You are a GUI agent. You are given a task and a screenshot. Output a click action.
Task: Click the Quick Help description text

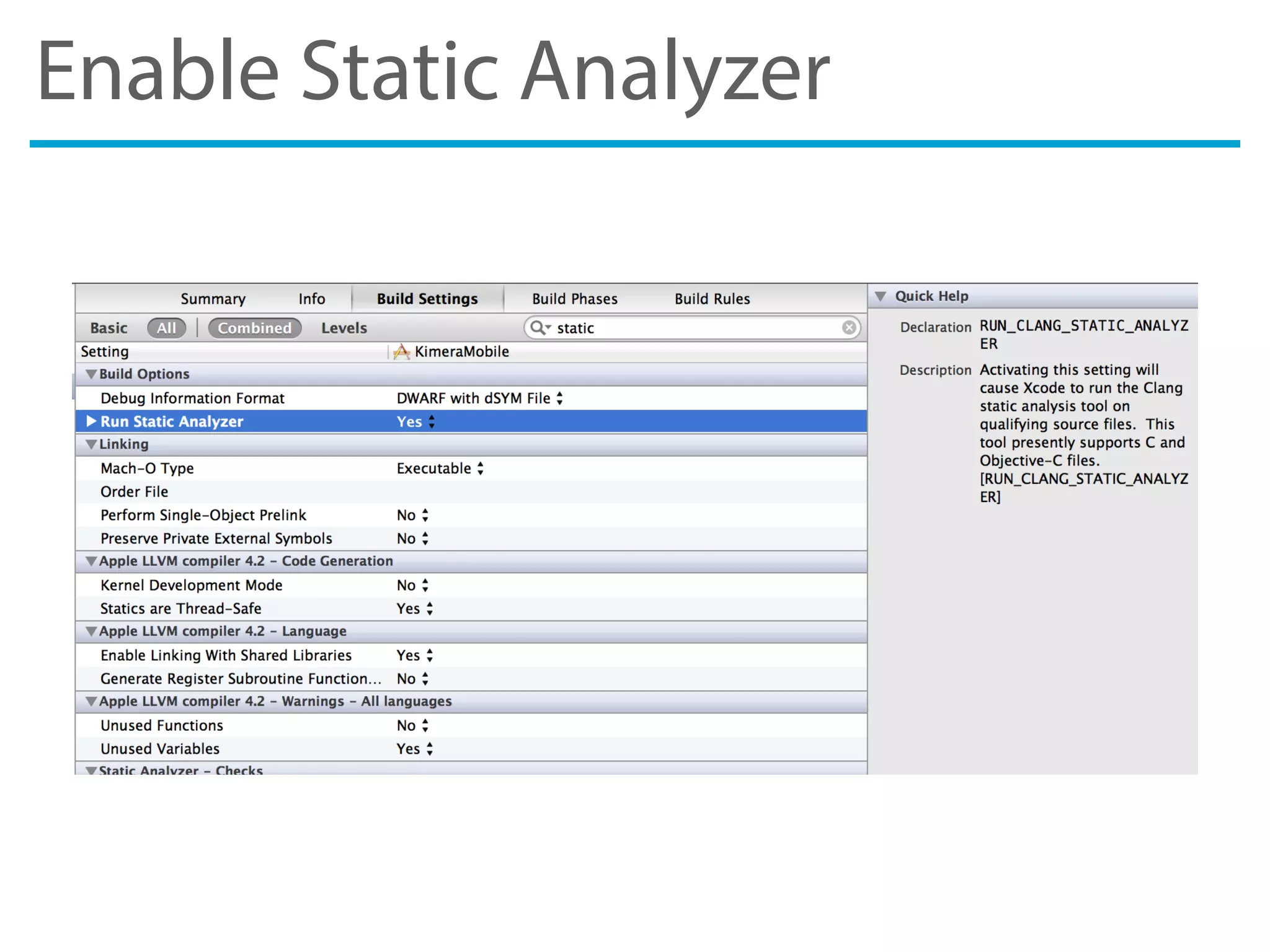coord(1084,433)
